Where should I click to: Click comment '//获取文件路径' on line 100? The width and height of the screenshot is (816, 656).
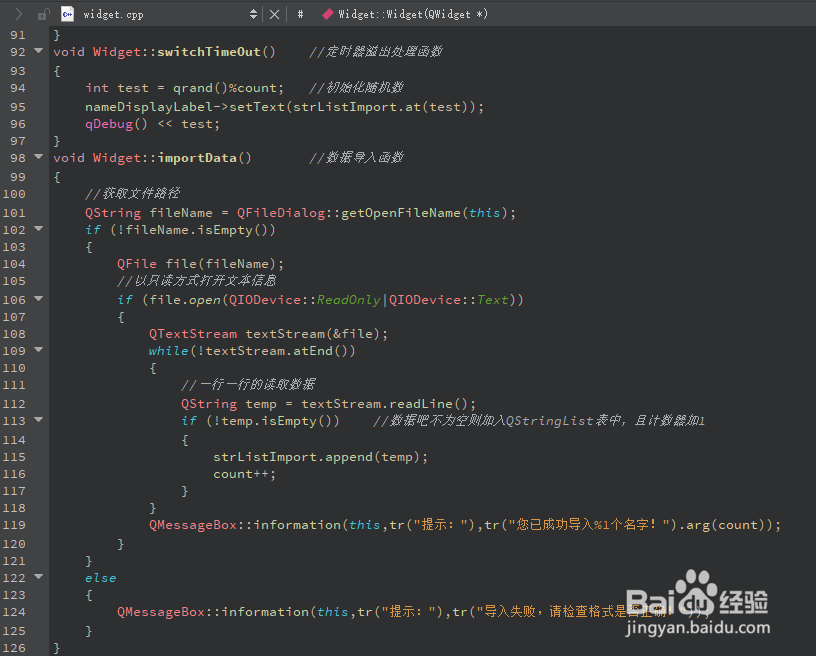coord(133,194)
